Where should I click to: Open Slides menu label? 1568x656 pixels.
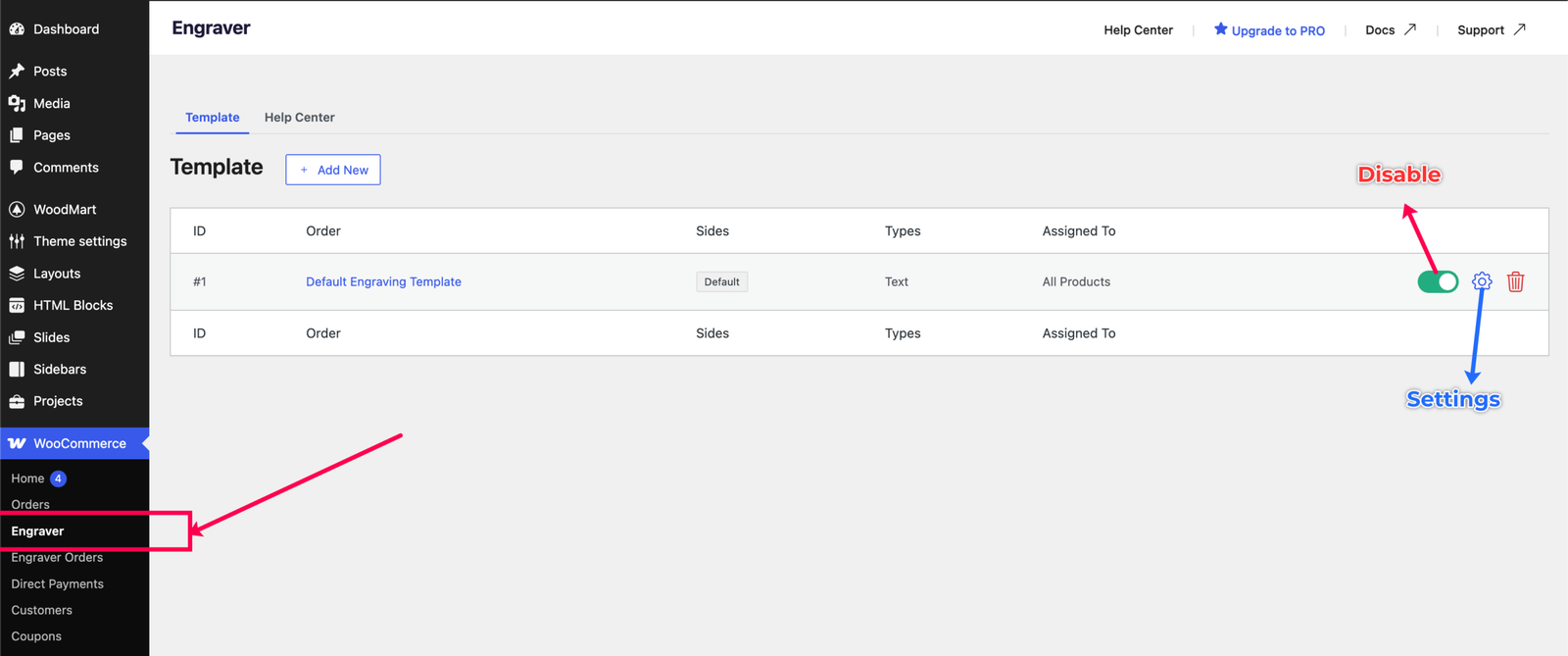point(52,337)
